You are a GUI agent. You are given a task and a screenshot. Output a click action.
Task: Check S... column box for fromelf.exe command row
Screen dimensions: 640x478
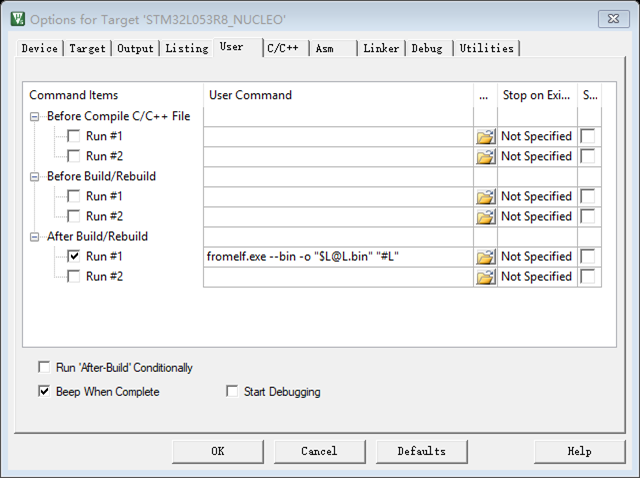click(x=588, y=257)
